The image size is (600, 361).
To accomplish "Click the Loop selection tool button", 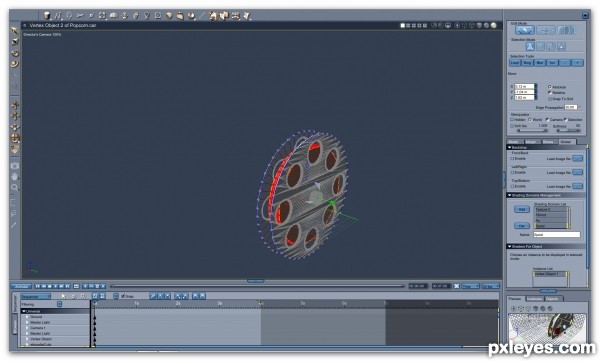I will tap(515, 63).
